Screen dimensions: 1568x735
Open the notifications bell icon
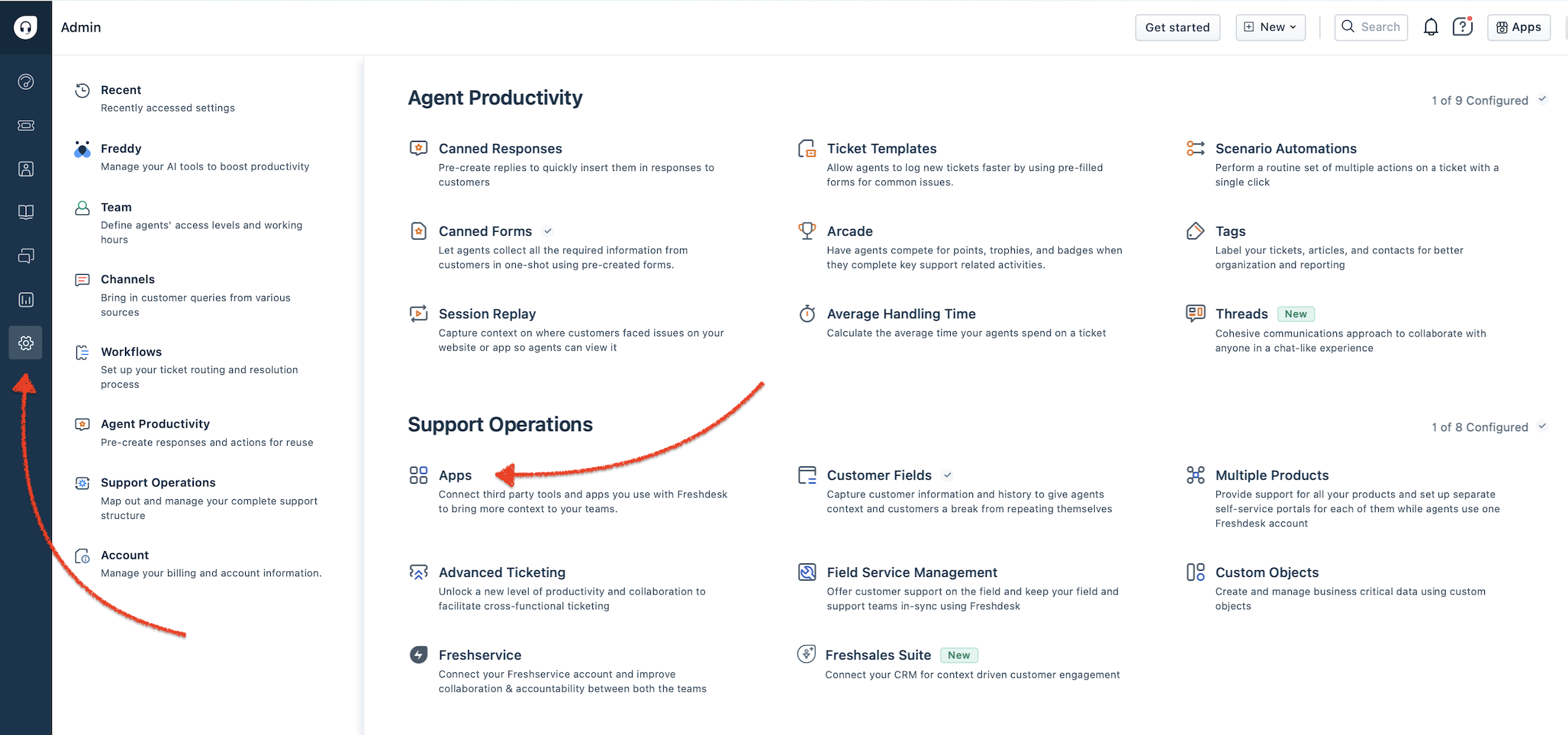tap(1430, 27)
